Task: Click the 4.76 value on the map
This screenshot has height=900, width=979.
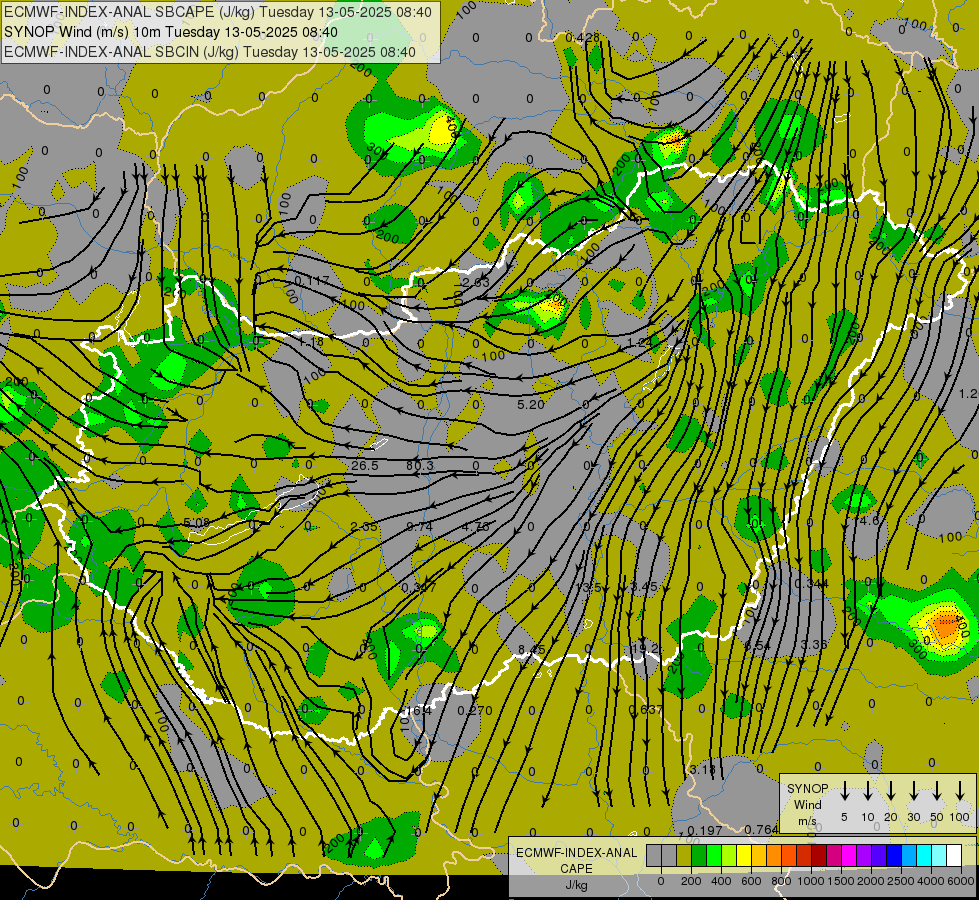Action: 476,527
